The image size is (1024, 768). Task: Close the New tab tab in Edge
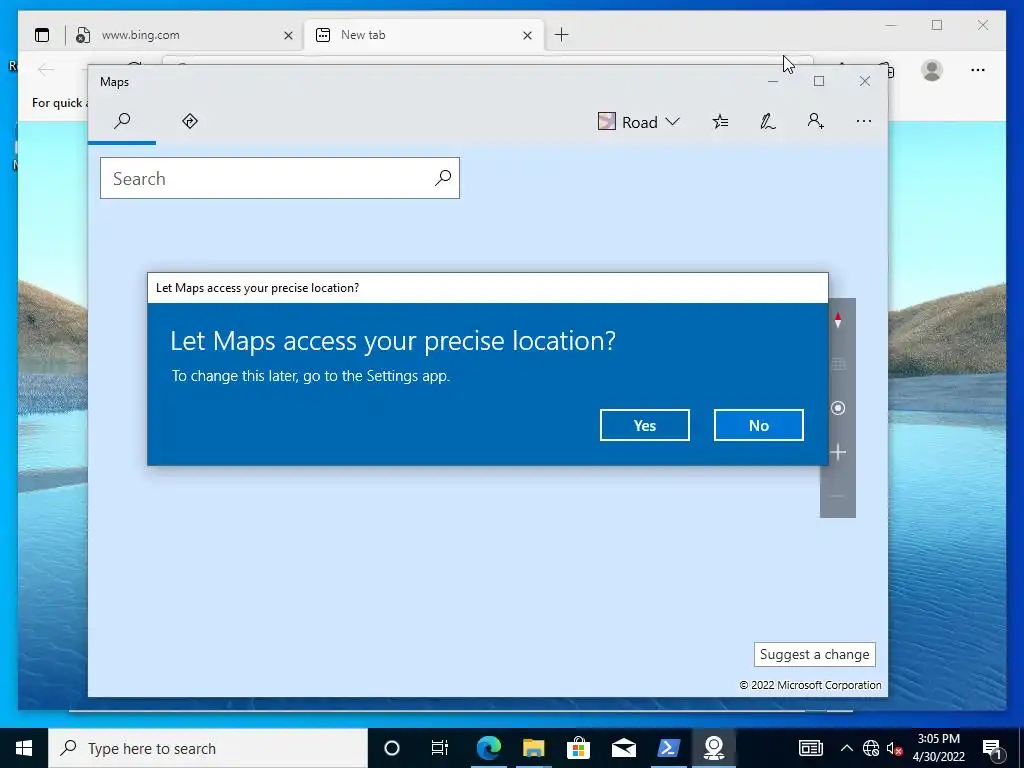(528, 35)
